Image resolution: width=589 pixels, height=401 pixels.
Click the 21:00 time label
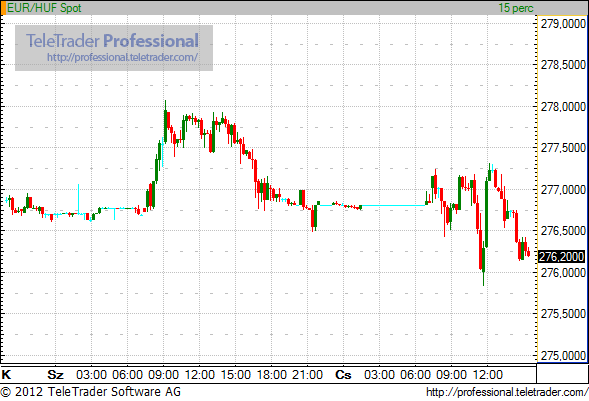[x=308, y=375]
